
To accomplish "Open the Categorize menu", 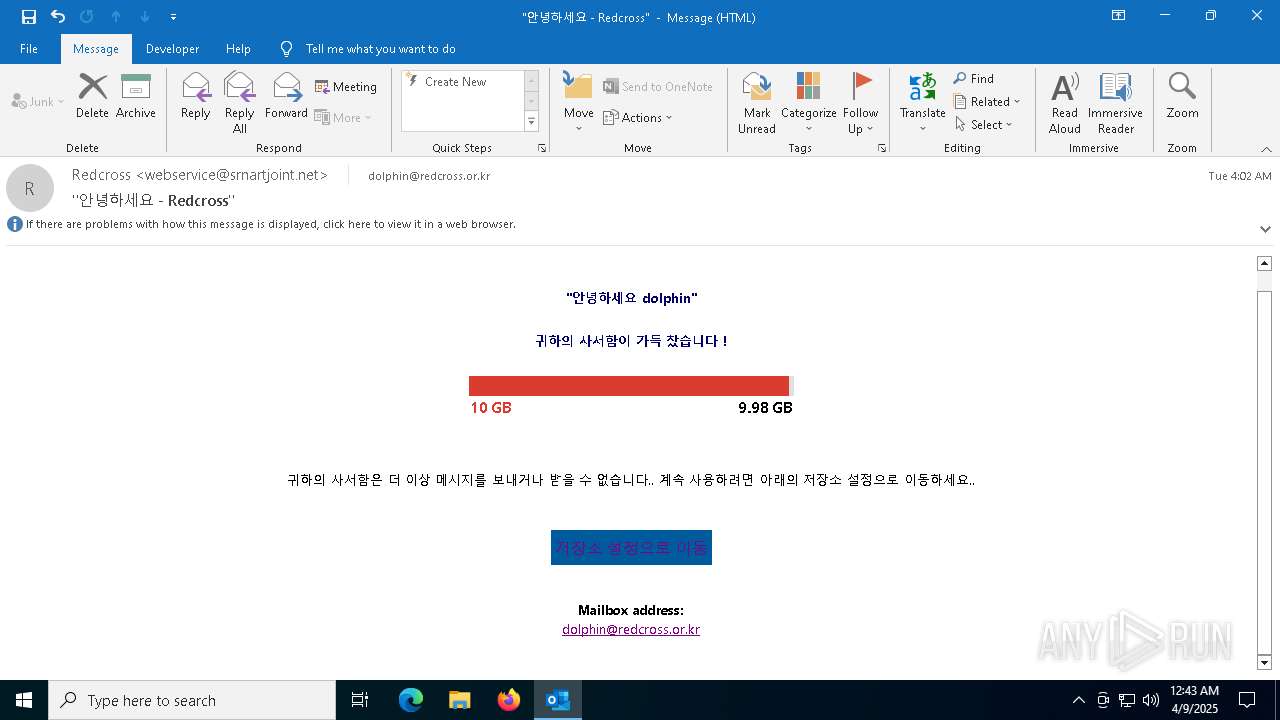I will (809, 102).
